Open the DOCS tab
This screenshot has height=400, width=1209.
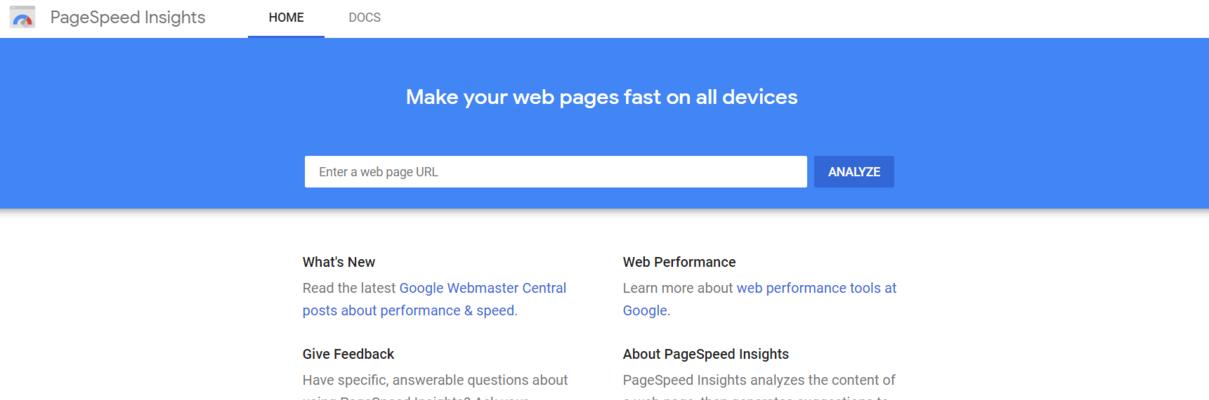(x=365, y=18)
